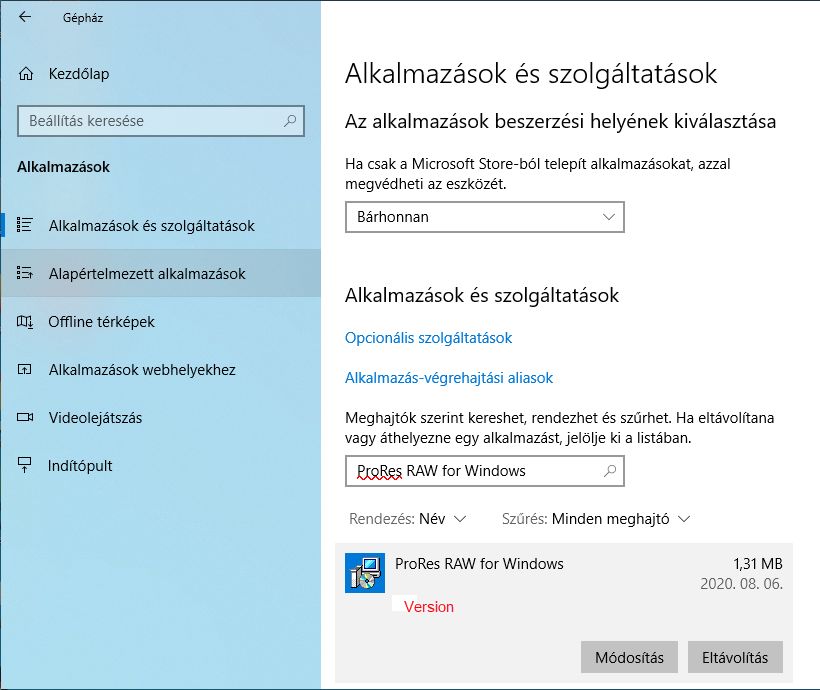Viewport: 820px width, 690px height.
Task: Select Alapértelmezett alkalmazások in sidebar
Action: (x=146, y=274)
